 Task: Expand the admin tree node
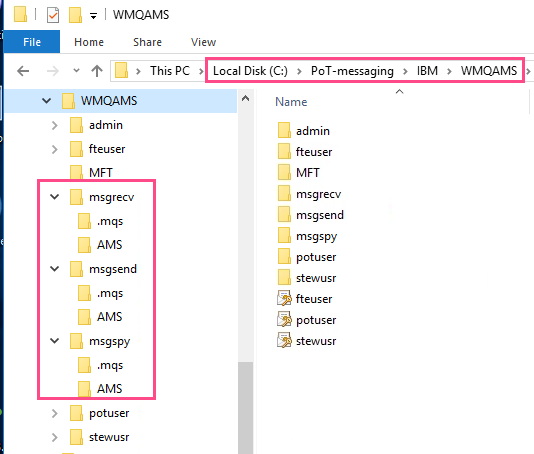click(54, 125)
